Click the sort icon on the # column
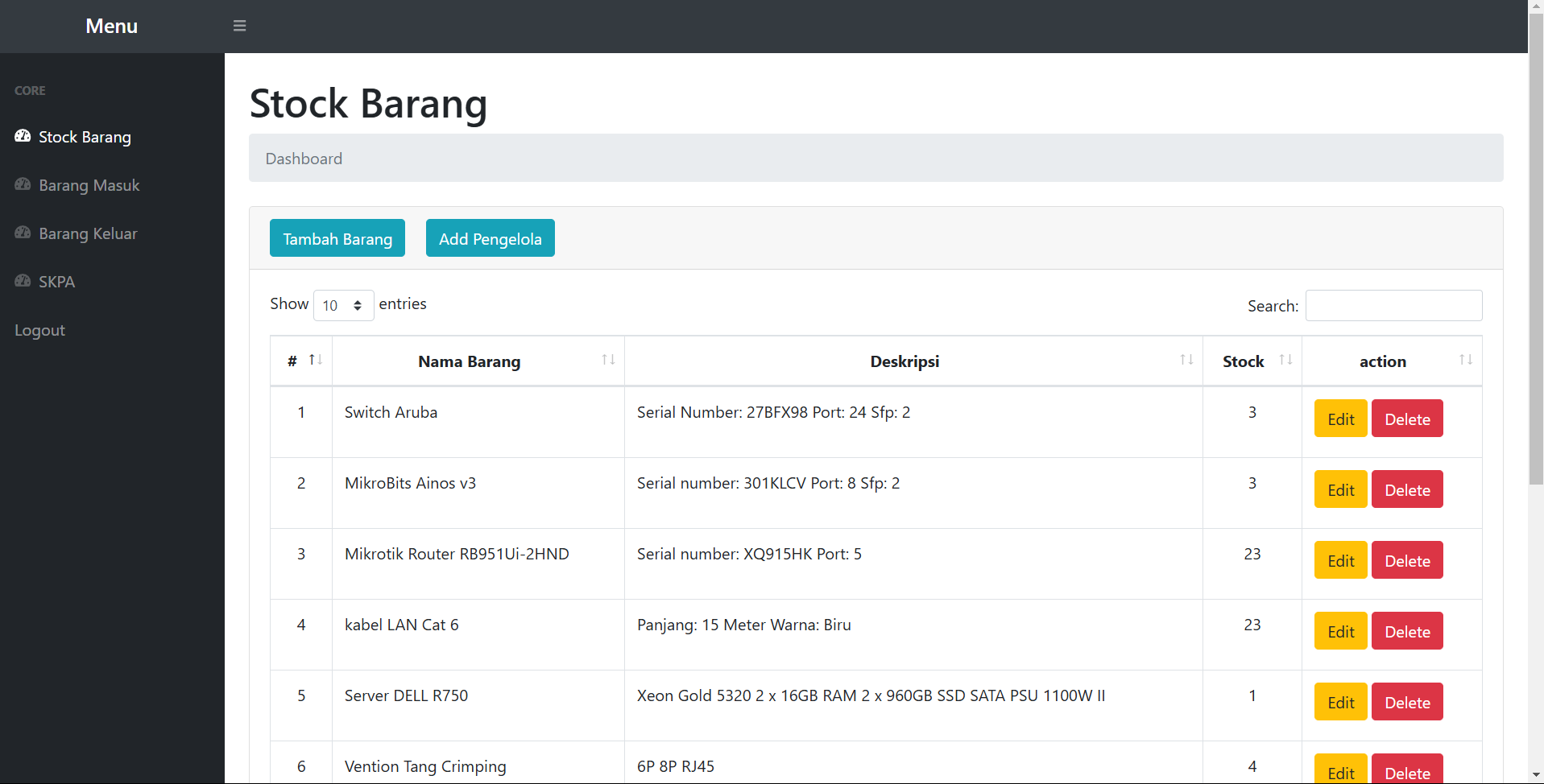1544x784 pixels. click(x=314, y=360)
